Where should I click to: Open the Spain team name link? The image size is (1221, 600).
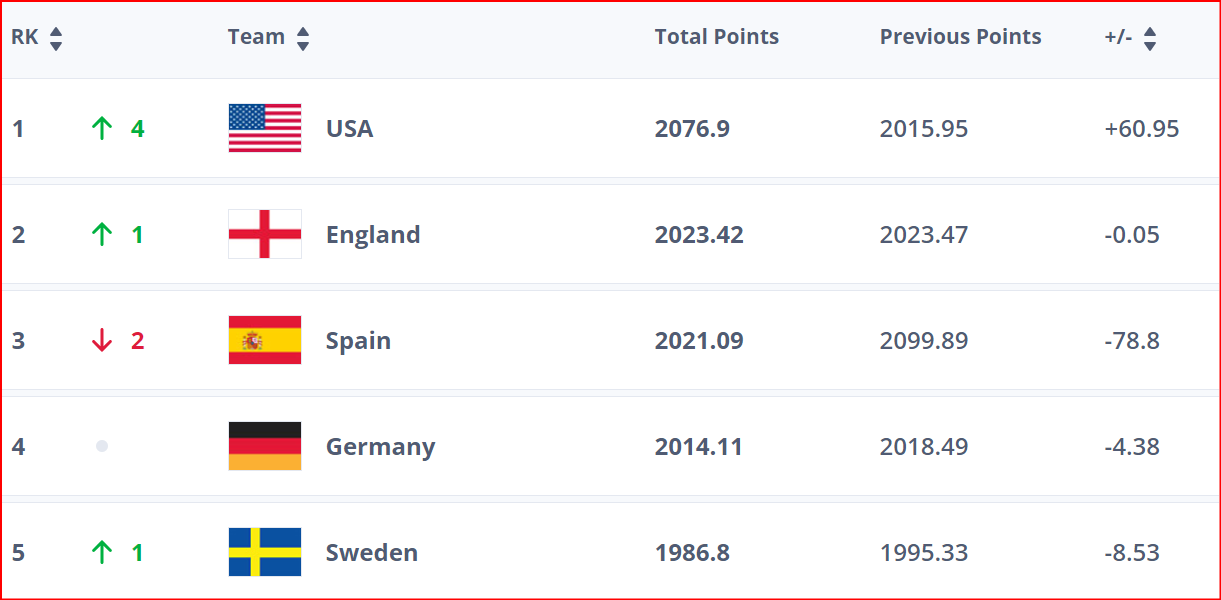point(358,341)
